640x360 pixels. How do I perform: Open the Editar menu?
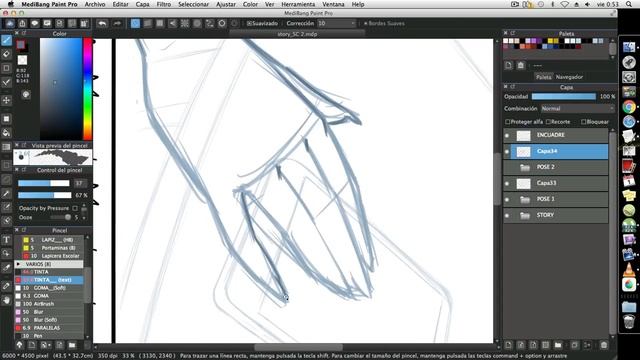[x=120, y=4]
